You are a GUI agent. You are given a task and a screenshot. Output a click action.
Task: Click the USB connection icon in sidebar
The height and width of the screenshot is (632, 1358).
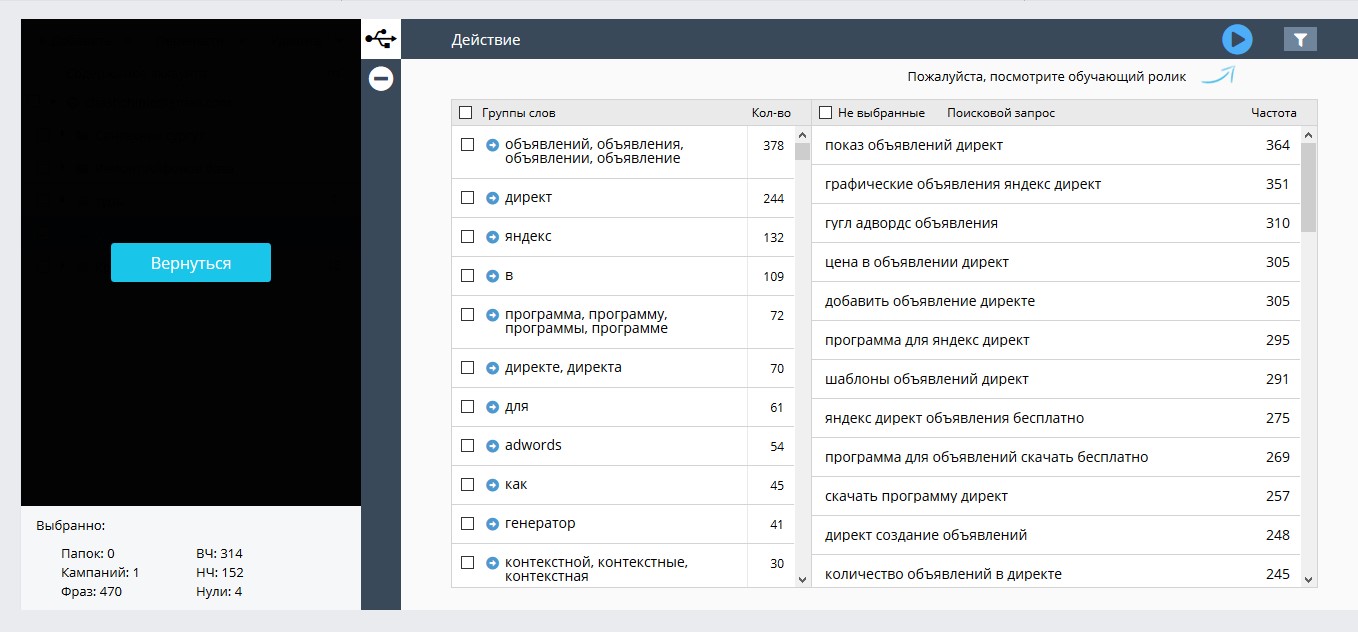click(x=380, y=39)
